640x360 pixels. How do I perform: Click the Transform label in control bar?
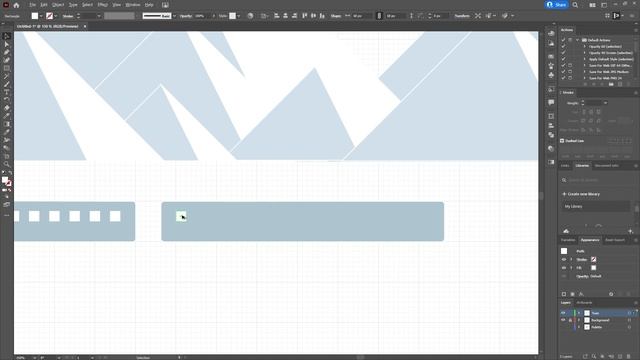[x=462, y=16]
